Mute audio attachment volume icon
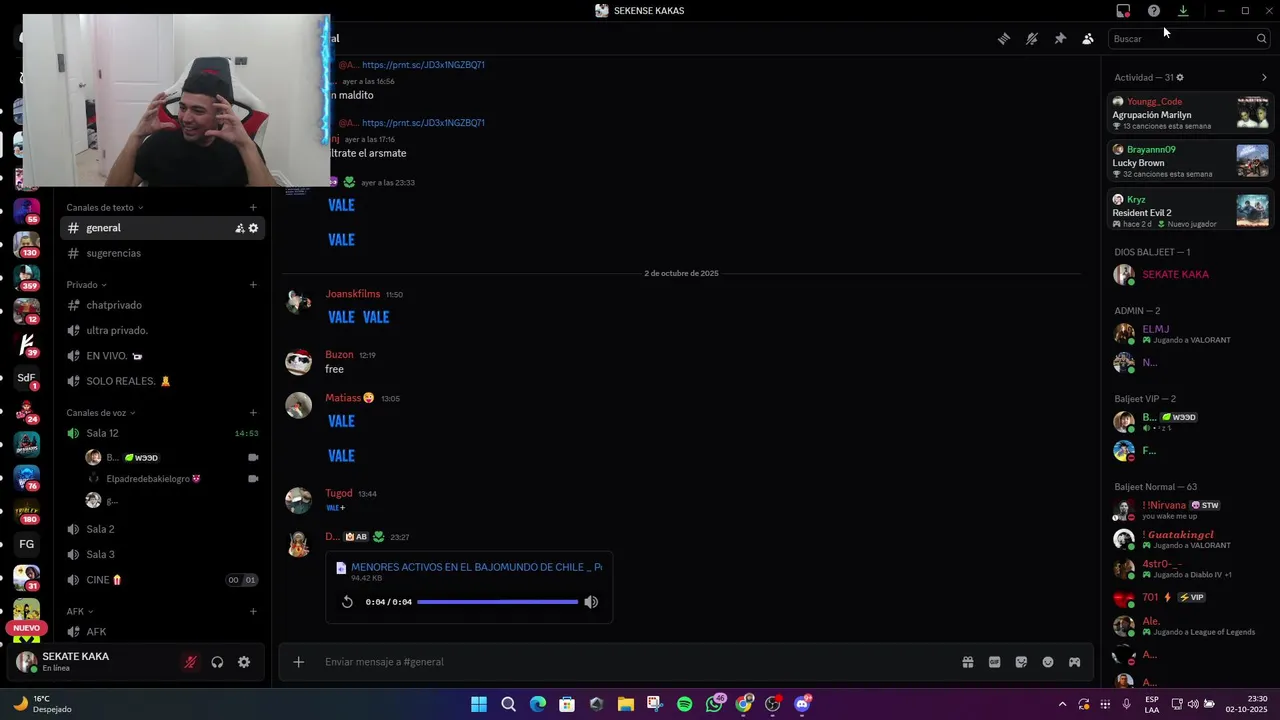This screenshot has width=1280, height=720. pos(591,602)
